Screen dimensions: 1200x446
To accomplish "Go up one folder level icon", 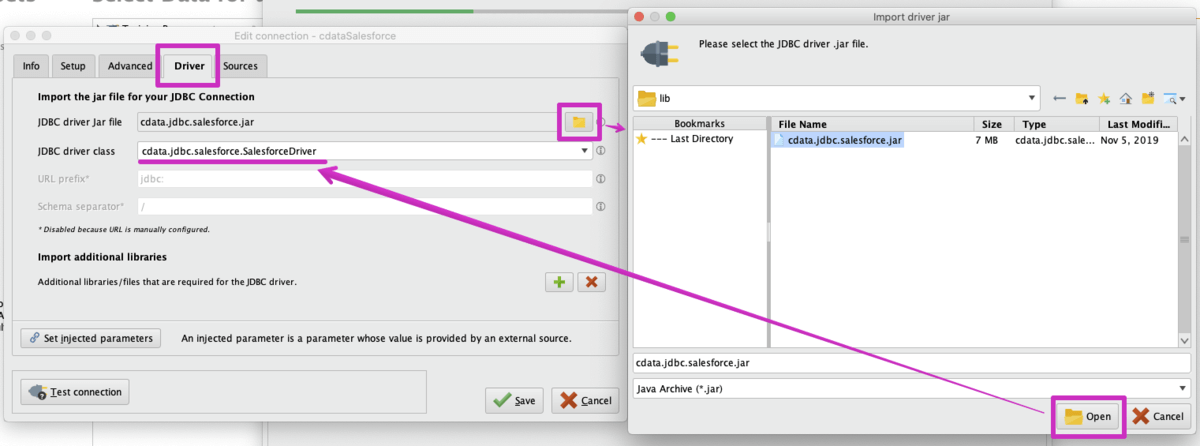I will 1082,98.
